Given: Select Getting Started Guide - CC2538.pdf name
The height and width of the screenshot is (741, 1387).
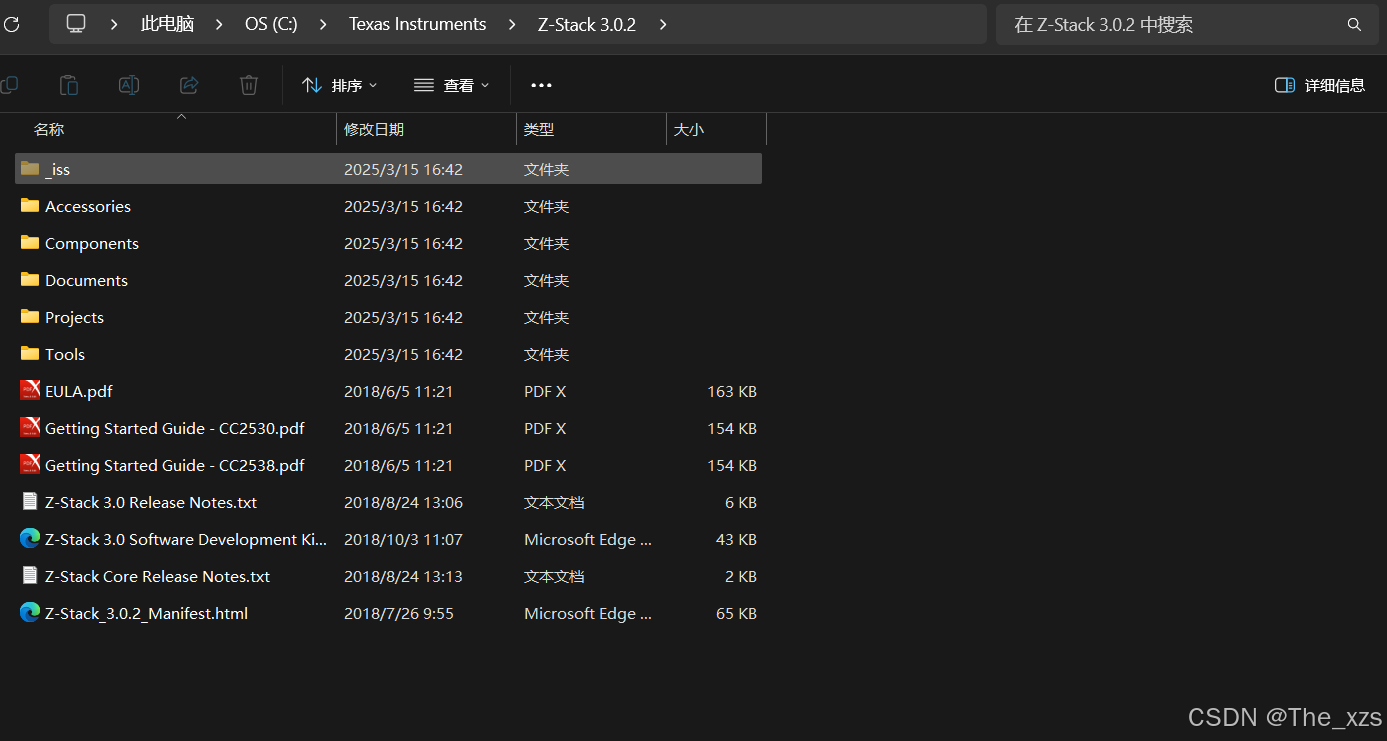Looking at the screenshot, I should (x=175, y=465).
